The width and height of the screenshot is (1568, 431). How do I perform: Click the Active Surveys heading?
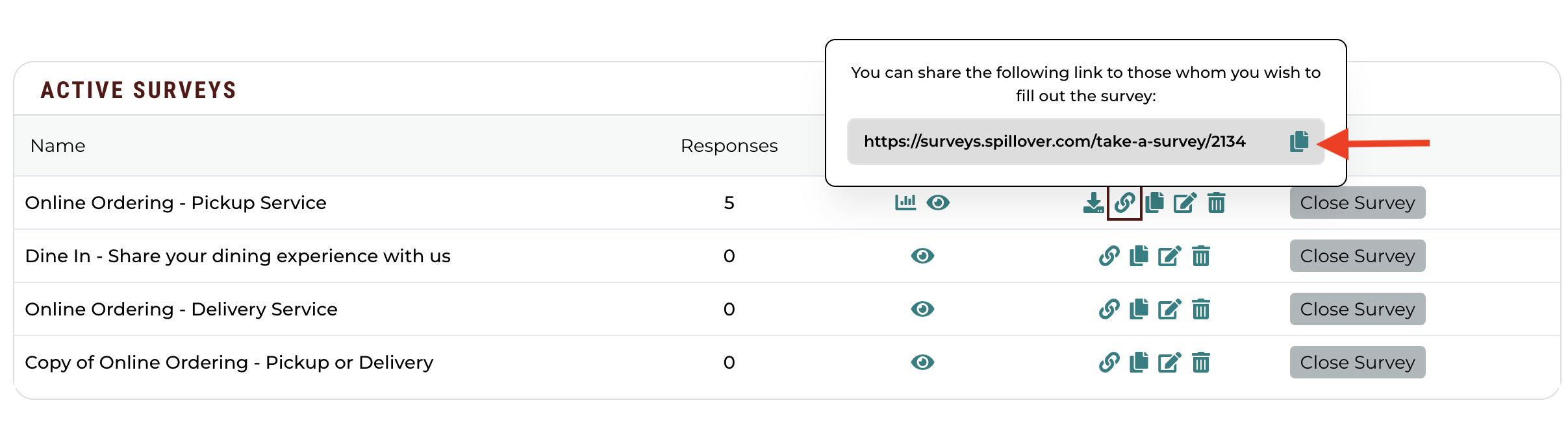(138, 90)
